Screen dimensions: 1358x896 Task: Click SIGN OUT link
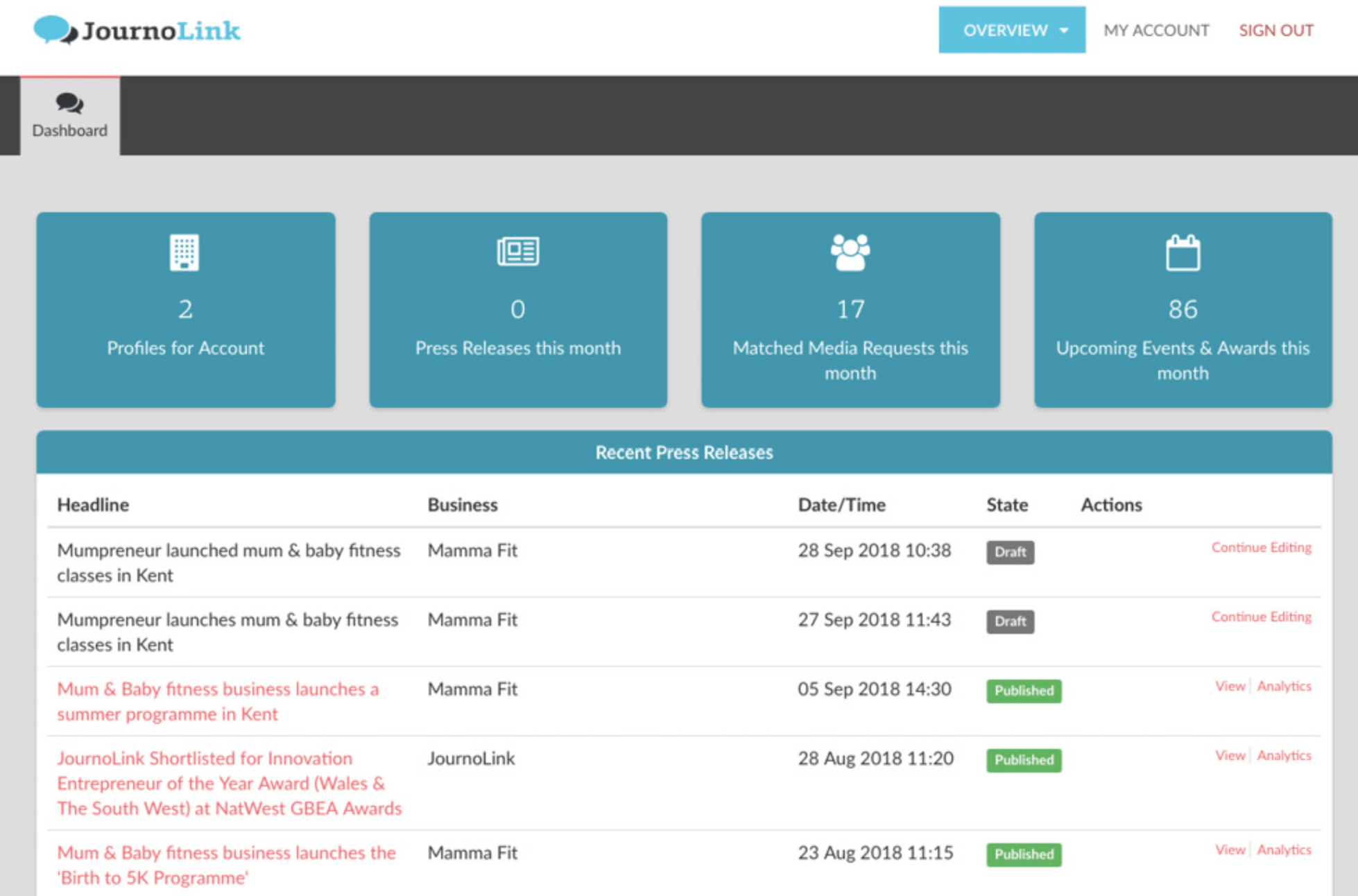click(1276, 31)
